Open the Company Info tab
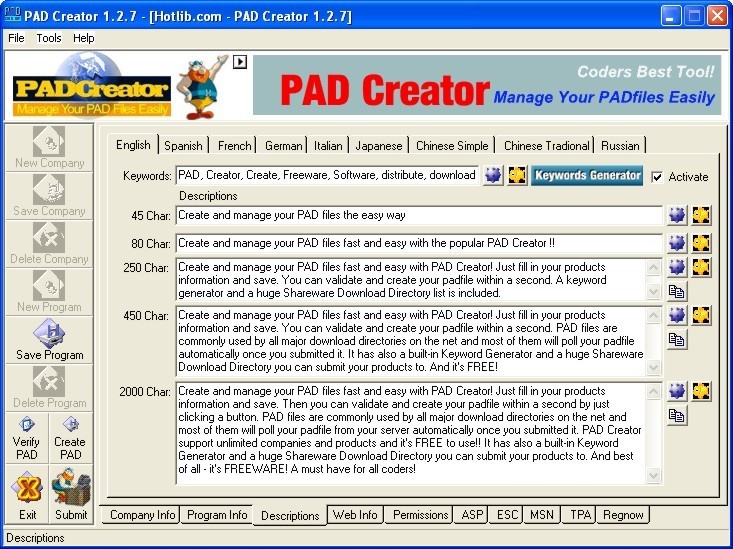733x549 pixels. point(142,515)
